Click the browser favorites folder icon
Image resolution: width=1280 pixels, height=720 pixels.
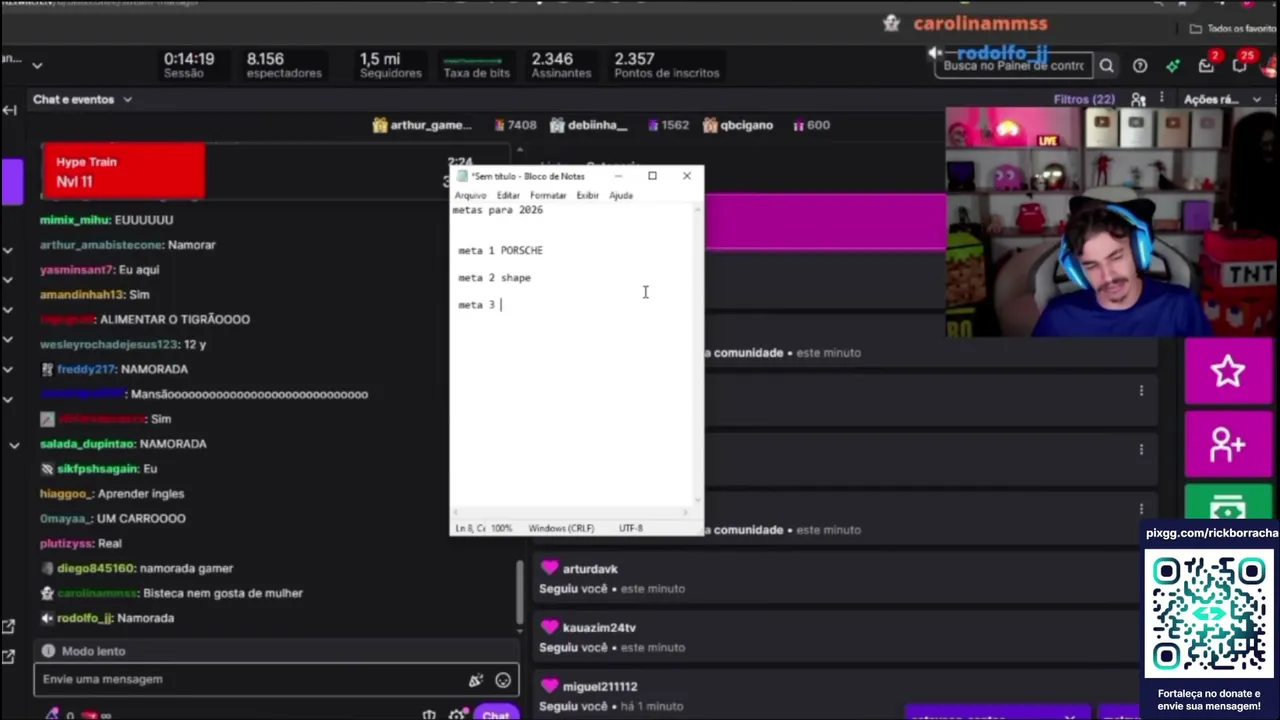point(1195,29)
